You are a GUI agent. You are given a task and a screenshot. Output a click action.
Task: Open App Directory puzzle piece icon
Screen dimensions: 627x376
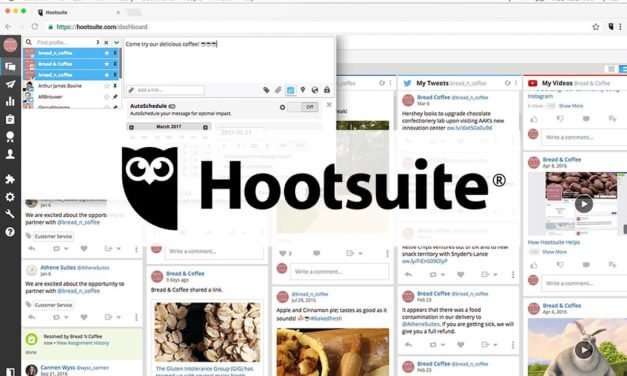pyautogui.click(x=10, y=179)
